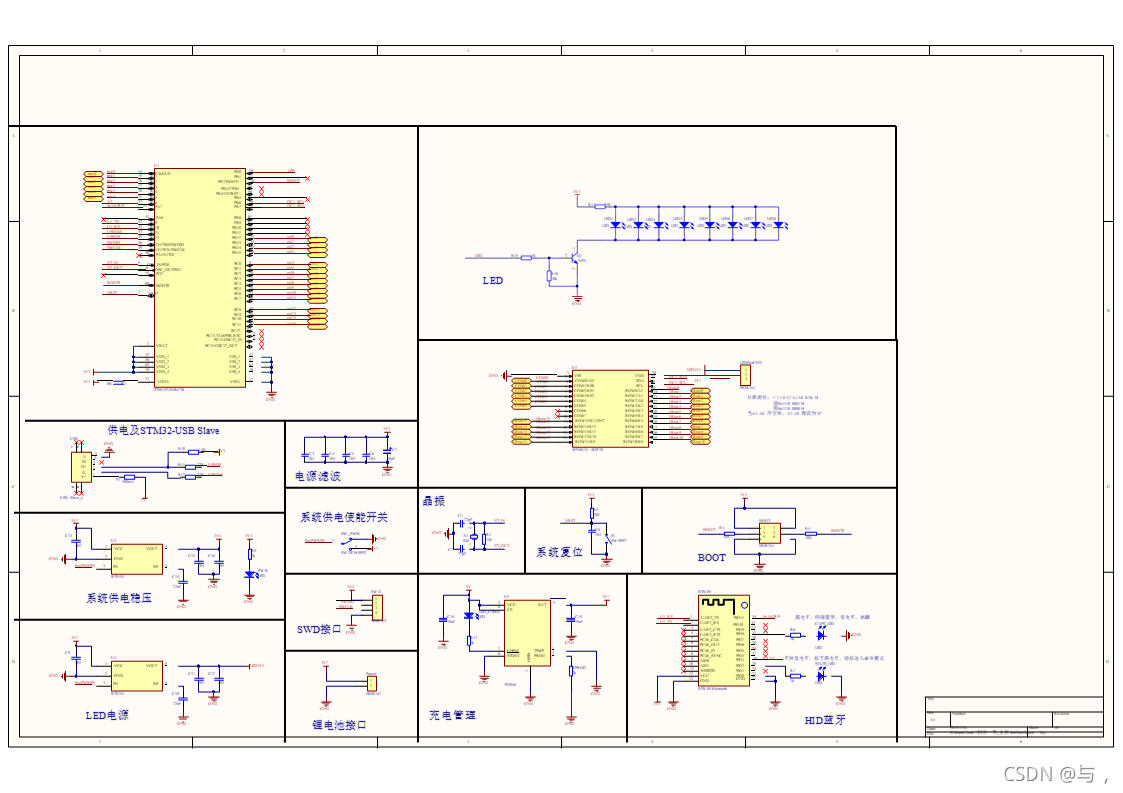Viewport: 1123px width, 793px height.
Task: Select the '供电及STM32-USB Slave' title
Action: tap(163, 431)
